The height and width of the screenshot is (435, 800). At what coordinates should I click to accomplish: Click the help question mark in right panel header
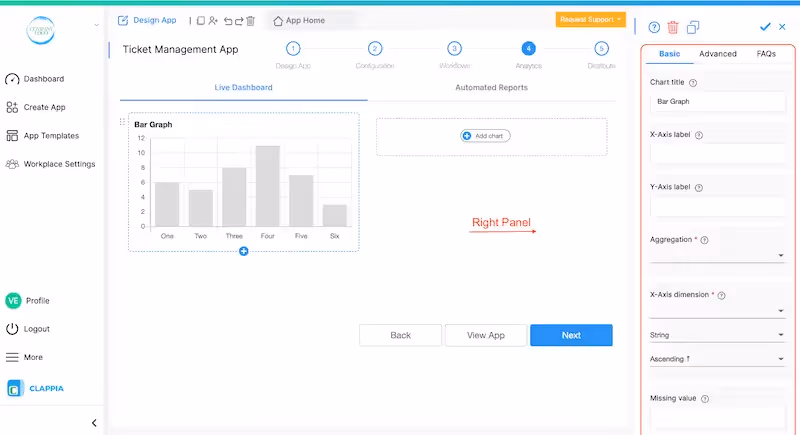click(654, 28)
